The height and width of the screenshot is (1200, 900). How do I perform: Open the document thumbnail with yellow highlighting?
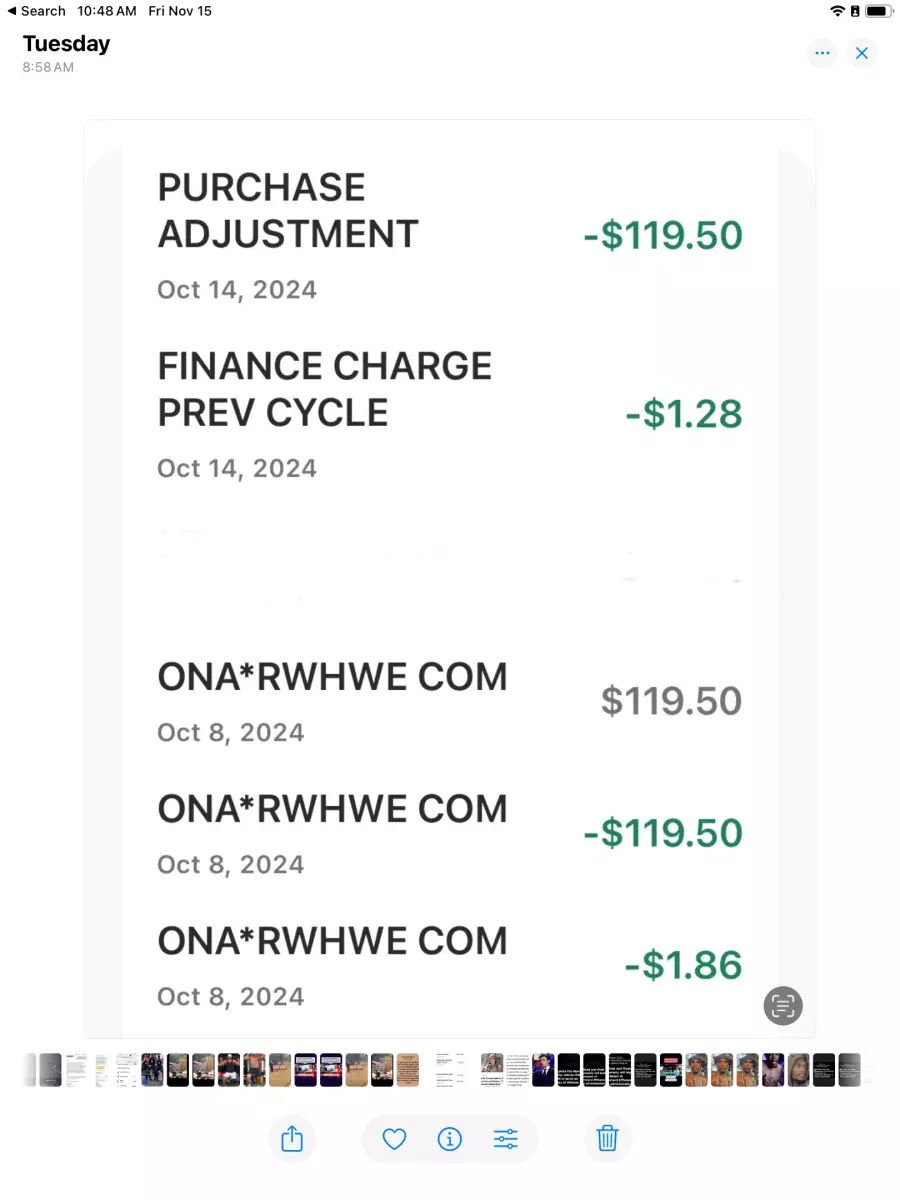[x=101, y=1070]
